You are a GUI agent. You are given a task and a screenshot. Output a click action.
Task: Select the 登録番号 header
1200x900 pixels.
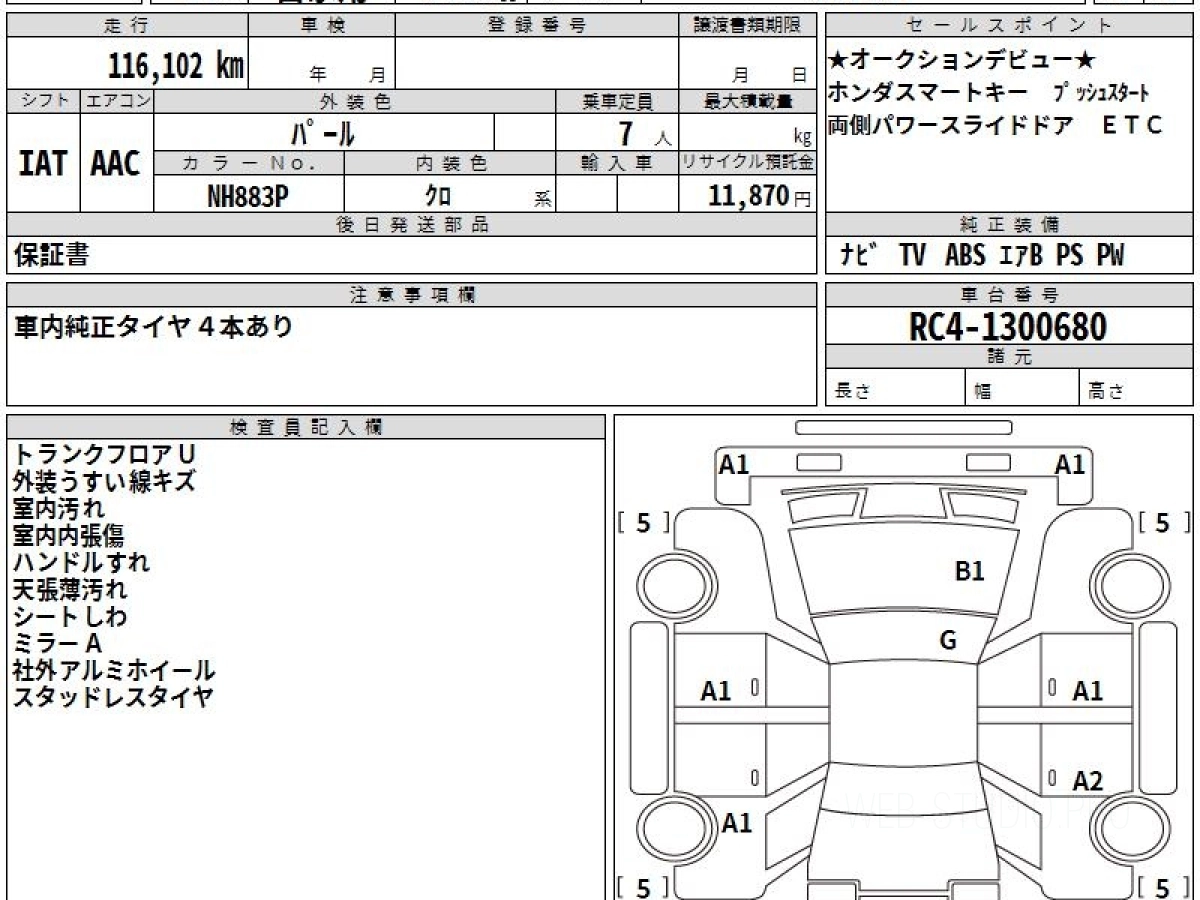click(x=537, y=26)
